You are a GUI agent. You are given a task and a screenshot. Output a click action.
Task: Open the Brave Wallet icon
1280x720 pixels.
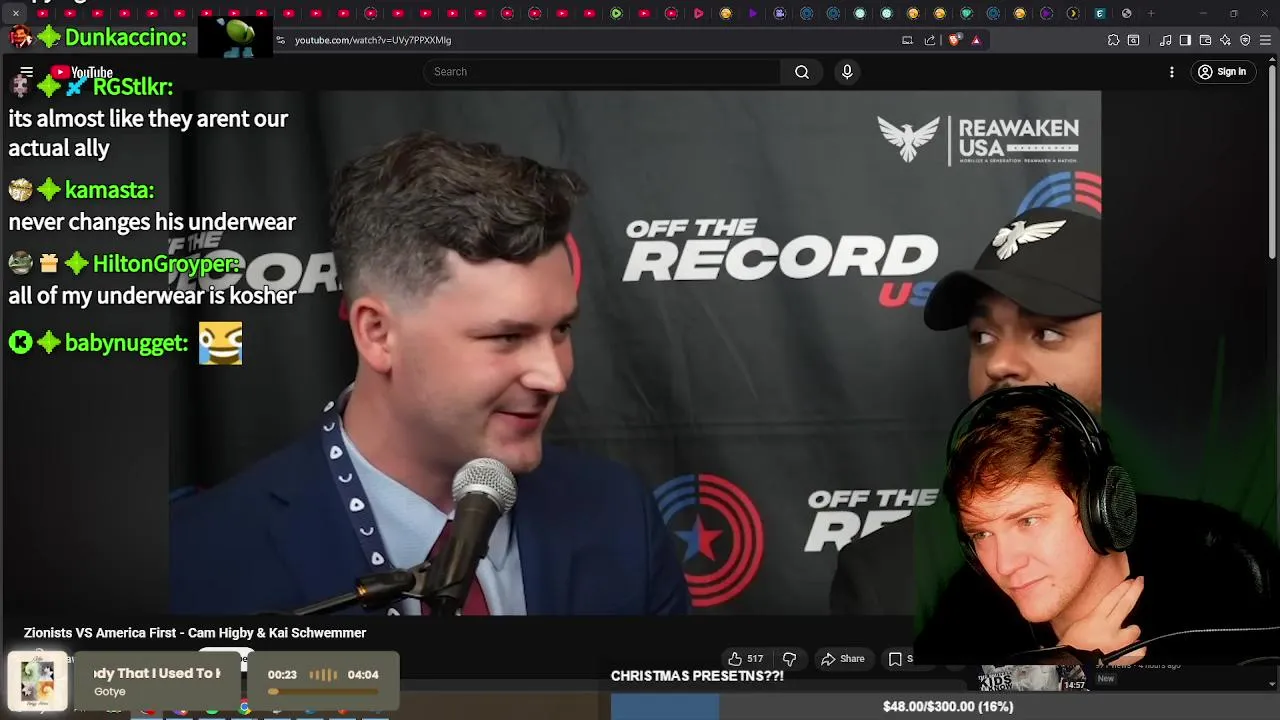[1205, 40]
